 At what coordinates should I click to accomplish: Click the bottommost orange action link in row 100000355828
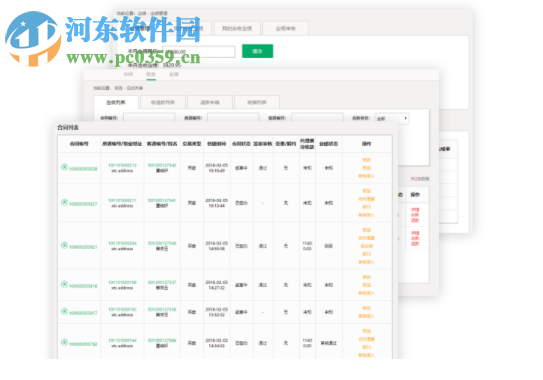pos(366,176)
